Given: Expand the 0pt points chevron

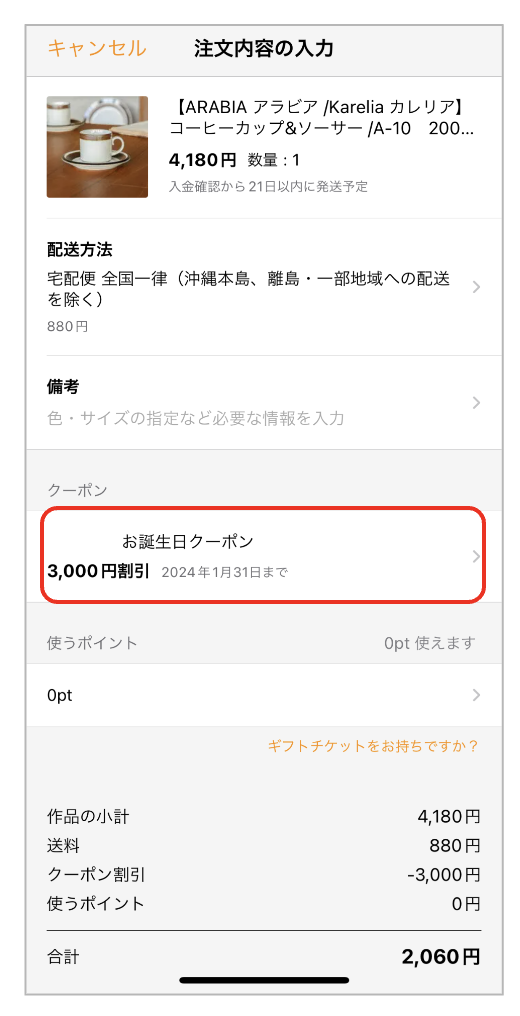Looking at the screenshot, I should 476,695.
